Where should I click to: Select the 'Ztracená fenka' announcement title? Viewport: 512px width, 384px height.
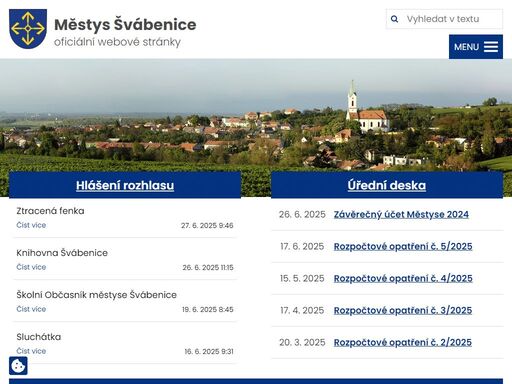click(x=50, y=211)
